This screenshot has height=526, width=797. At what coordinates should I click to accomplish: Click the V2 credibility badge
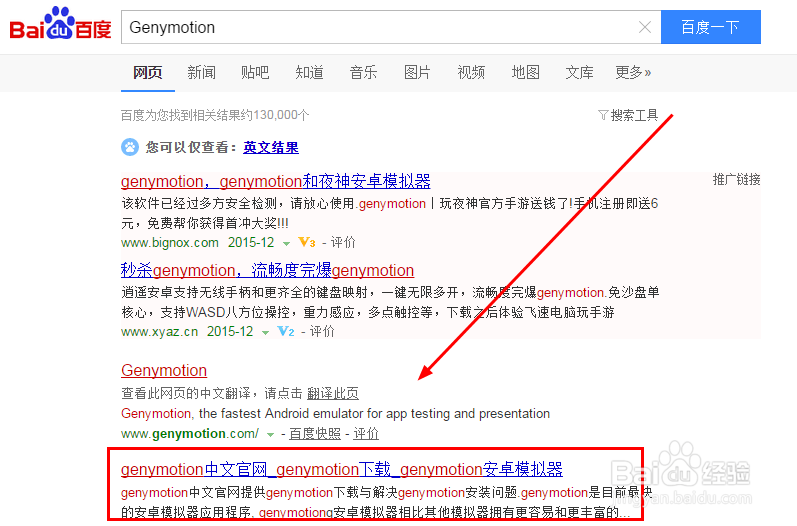click(286, 332)
